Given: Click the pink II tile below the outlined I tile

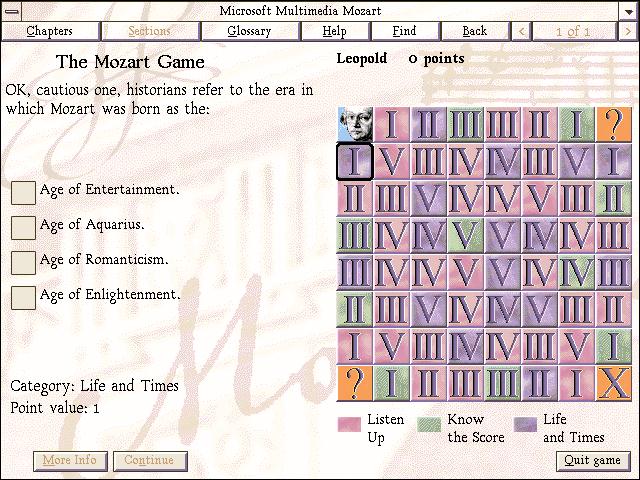Looking at the screenshot, I should click(355, 198).
